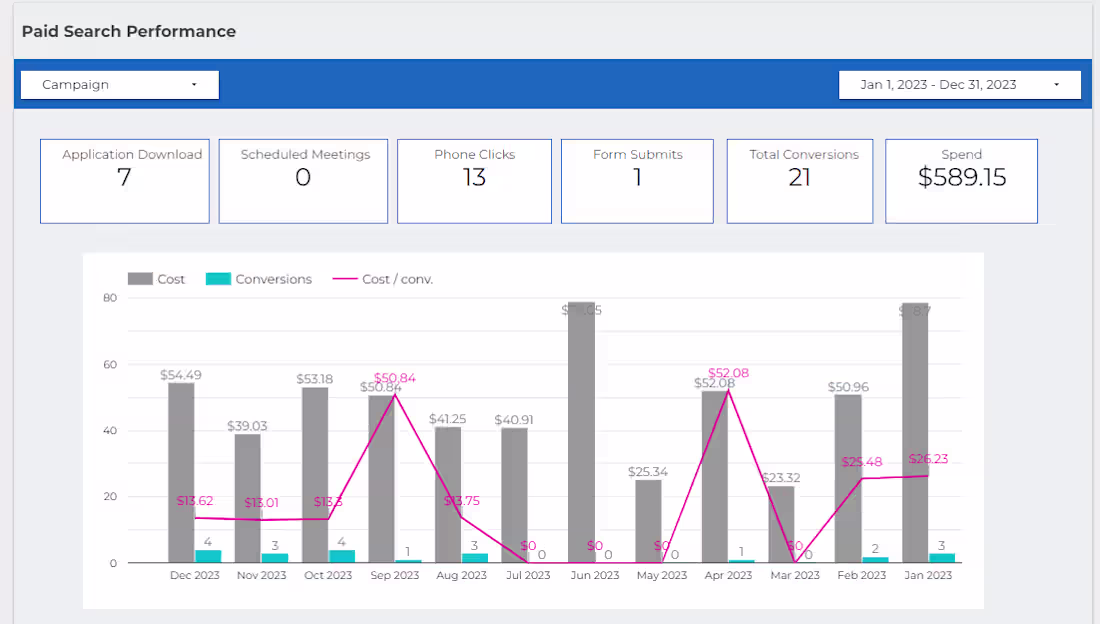The width and height of the screenshot is (1100, 624).
Task: Open the date range selector
Action: click(959, 84)
